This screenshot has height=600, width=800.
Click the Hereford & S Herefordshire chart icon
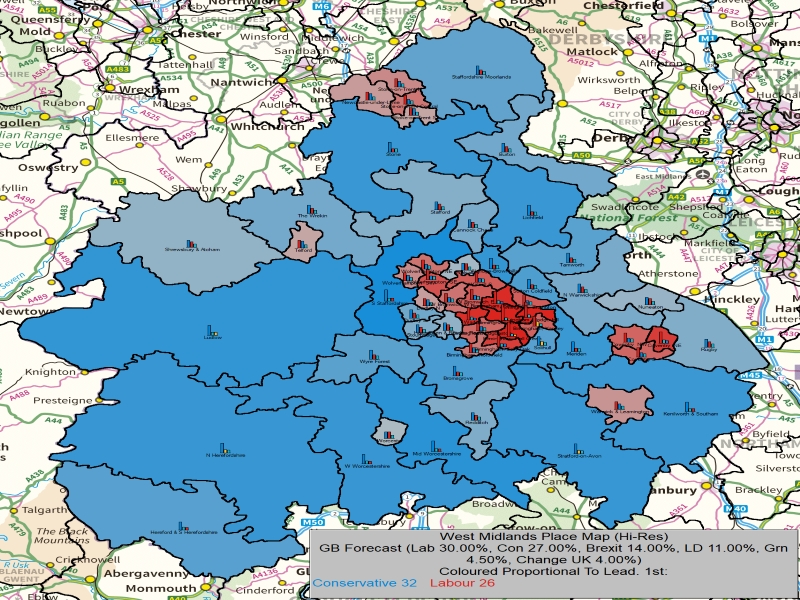click(x=184, y=526)
